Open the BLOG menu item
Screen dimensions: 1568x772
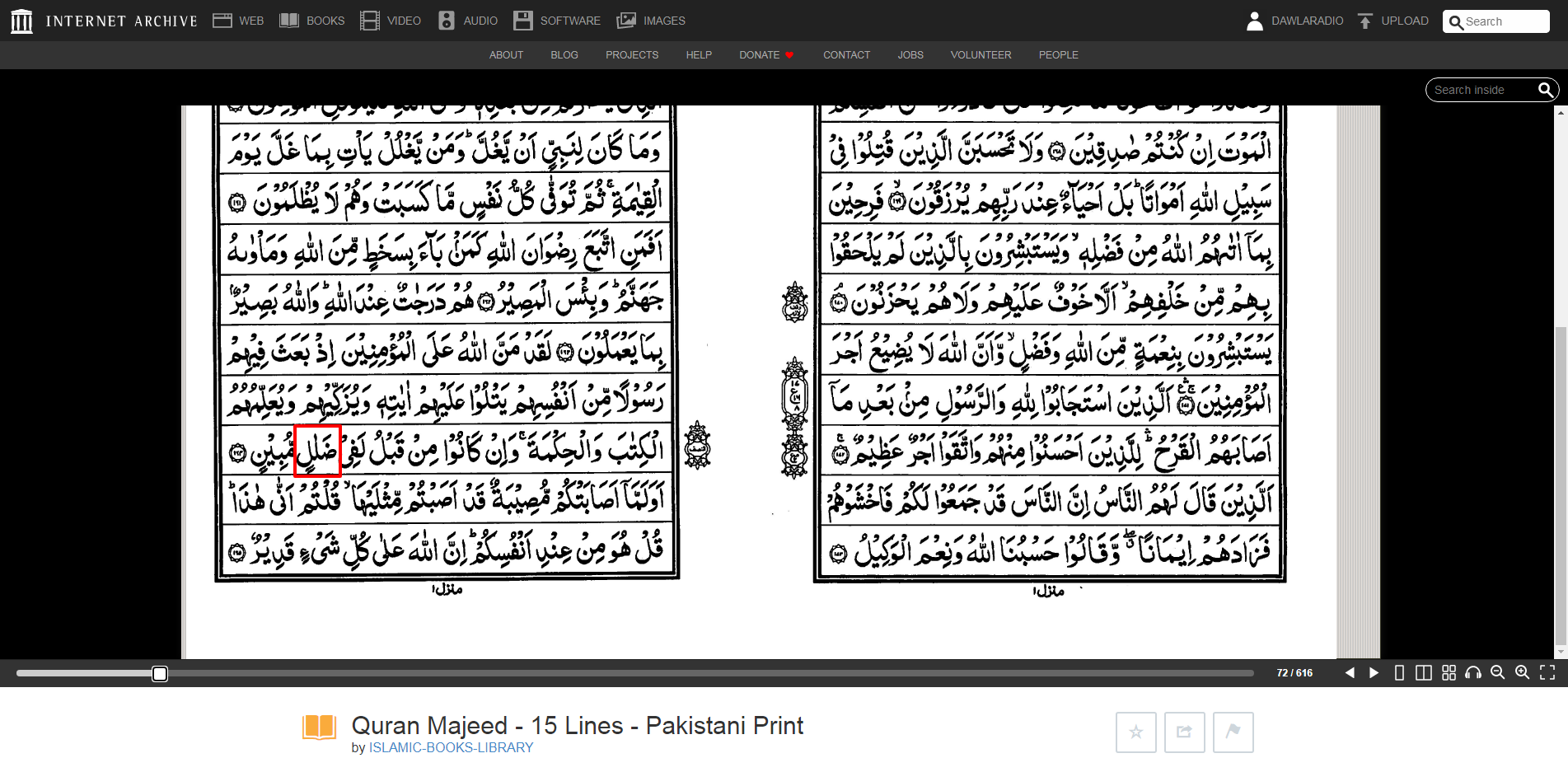[564, 55]
